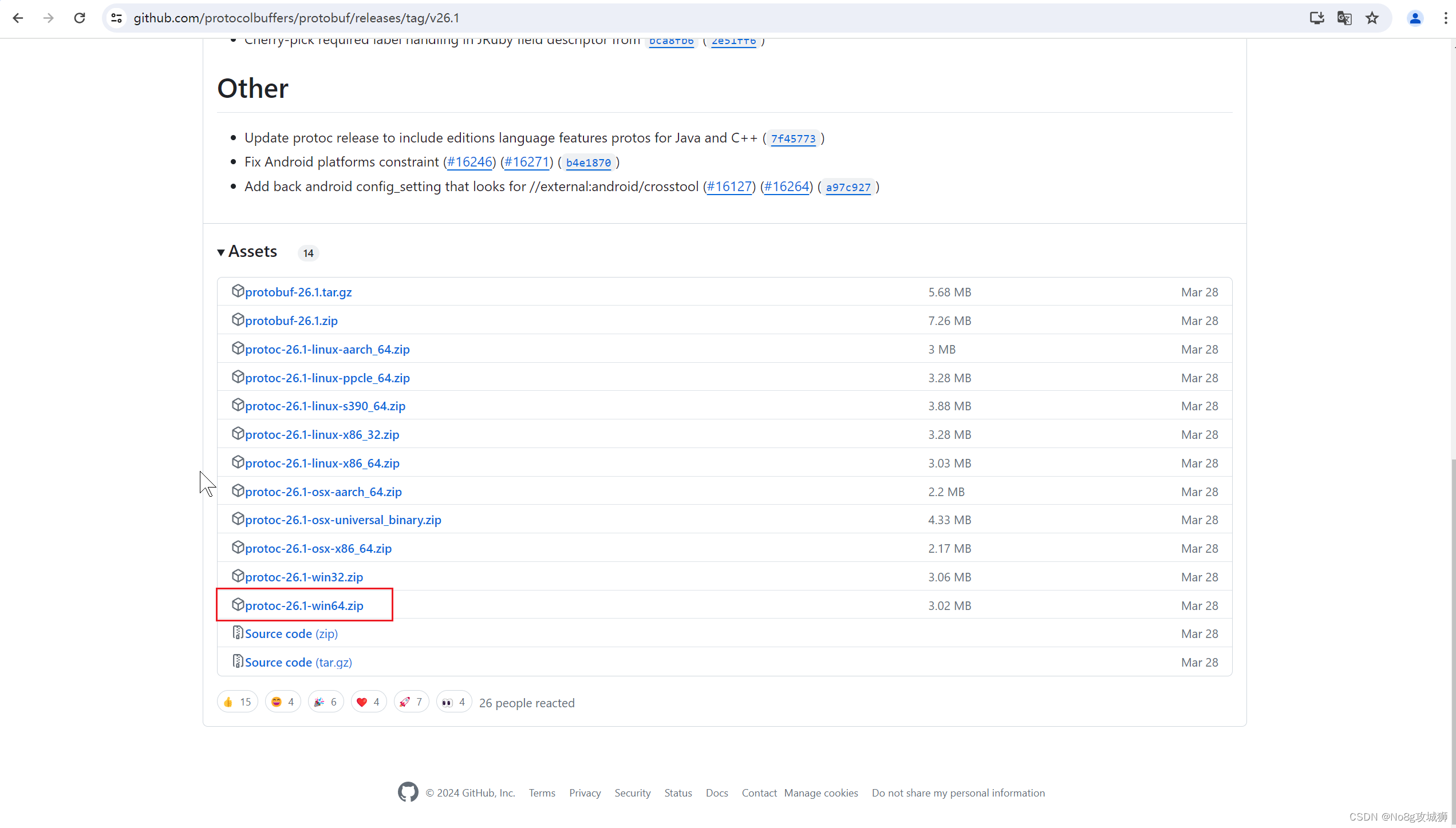Open pull request #16271

527,162
